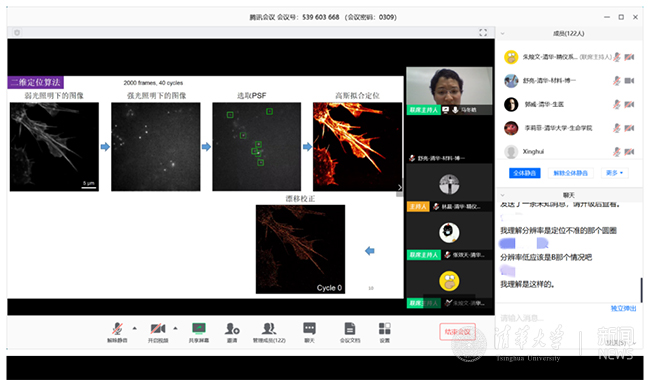Image resolution: width=650 pixels, height=380 pixels.
Task: Click the chat panel vertical scrollbar
Action: pos(642,290)
